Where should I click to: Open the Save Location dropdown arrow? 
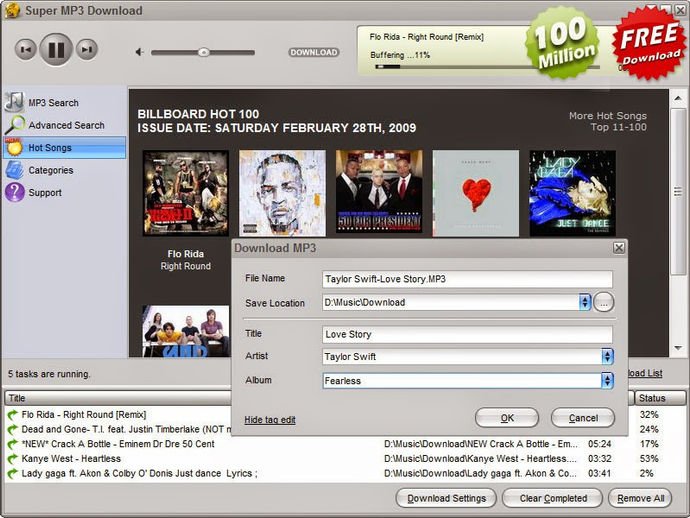[585, 302]
